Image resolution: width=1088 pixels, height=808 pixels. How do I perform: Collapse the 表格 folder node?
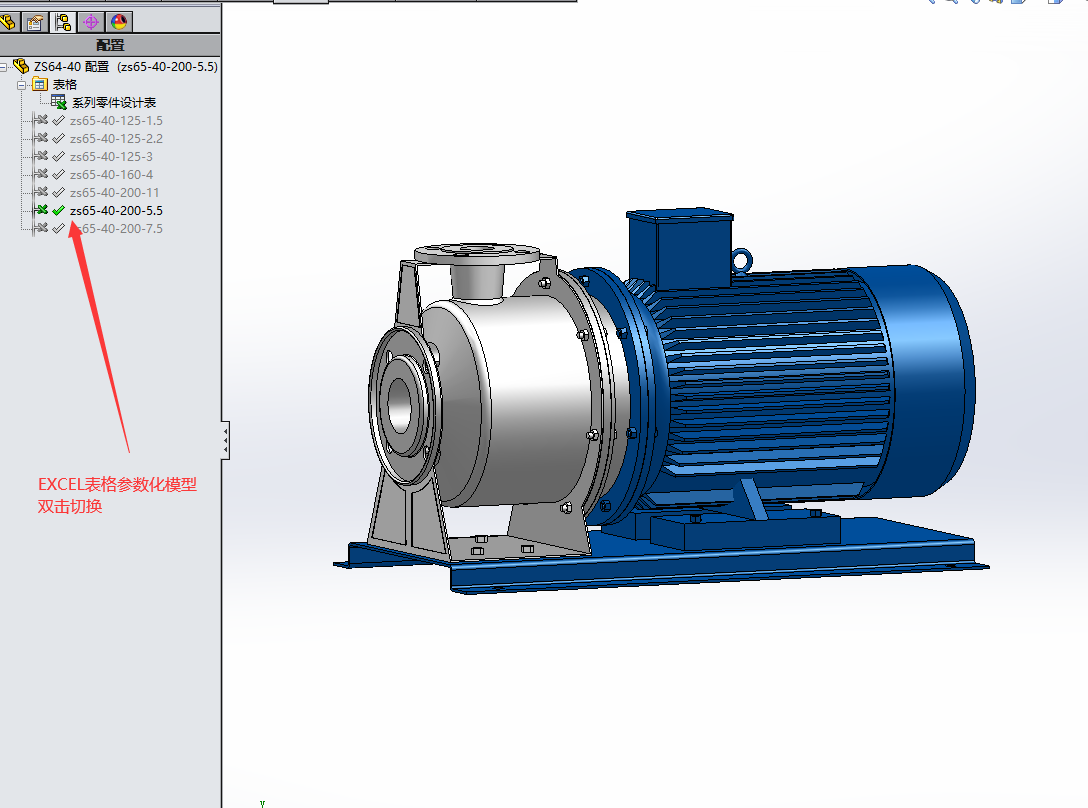click(22, 85)
